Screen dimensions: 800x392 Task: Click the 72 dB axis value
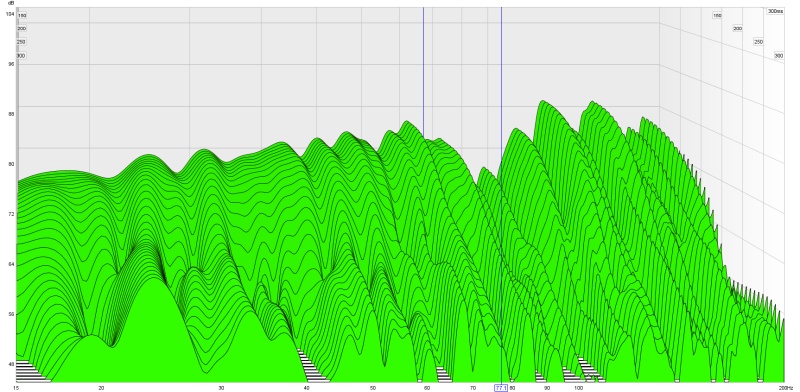pos(11,214)
